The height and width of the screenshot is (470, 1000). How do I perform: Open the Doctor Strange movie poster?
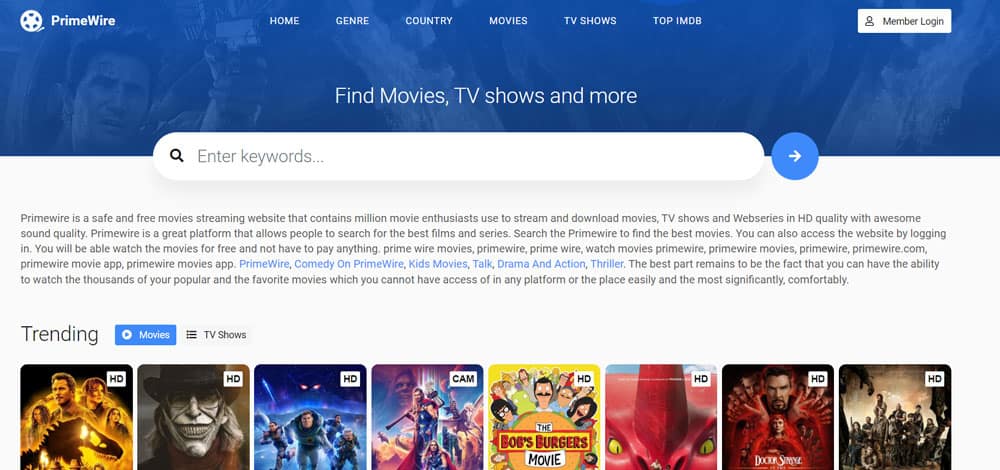(x=778, y=417)
